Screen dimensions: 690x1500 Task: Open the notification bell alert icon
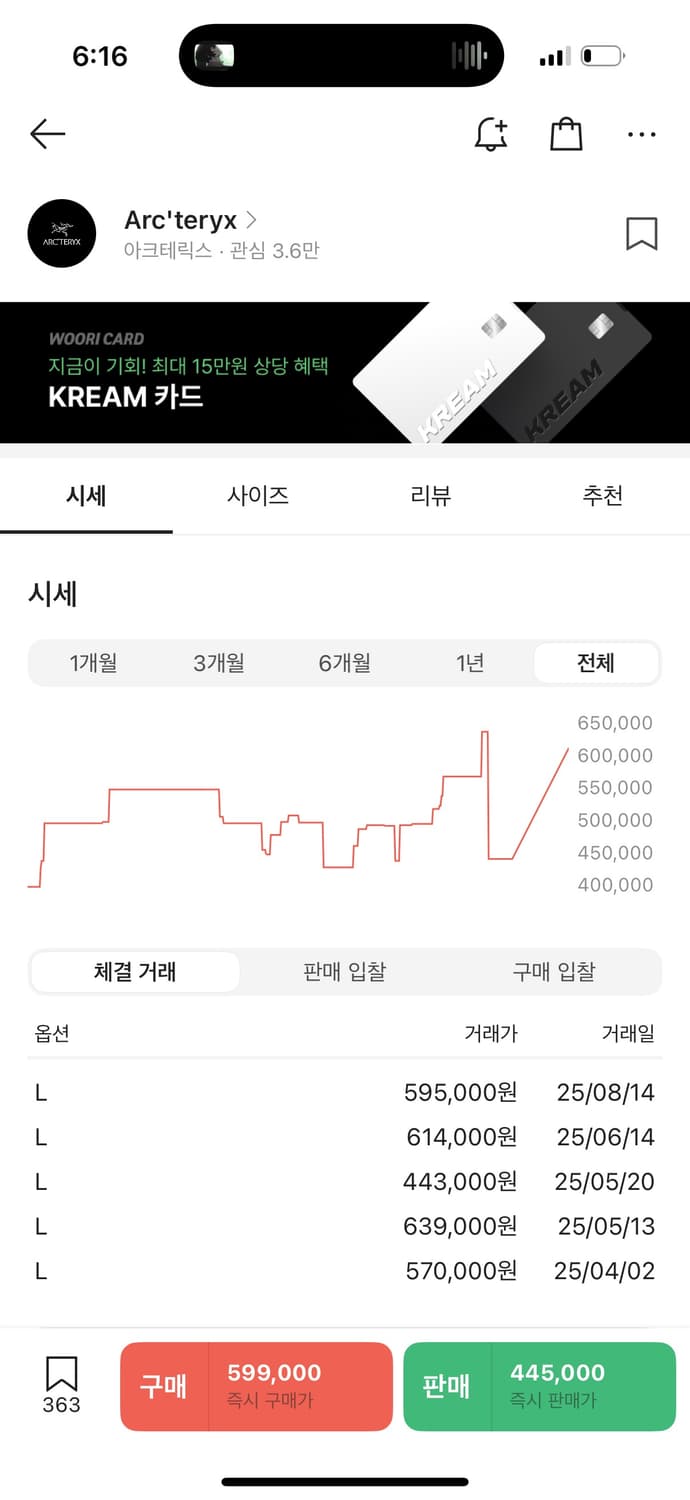click(490, 134)
